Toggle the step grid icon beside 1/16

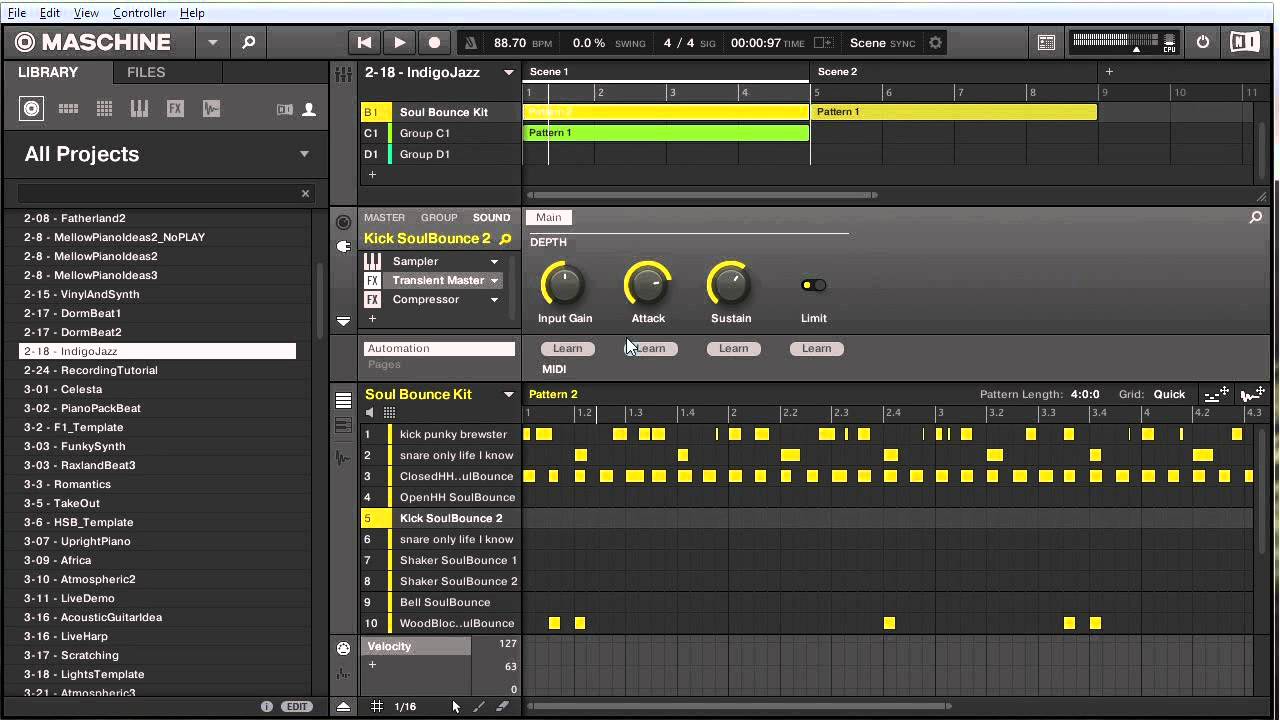coord(377,706)
